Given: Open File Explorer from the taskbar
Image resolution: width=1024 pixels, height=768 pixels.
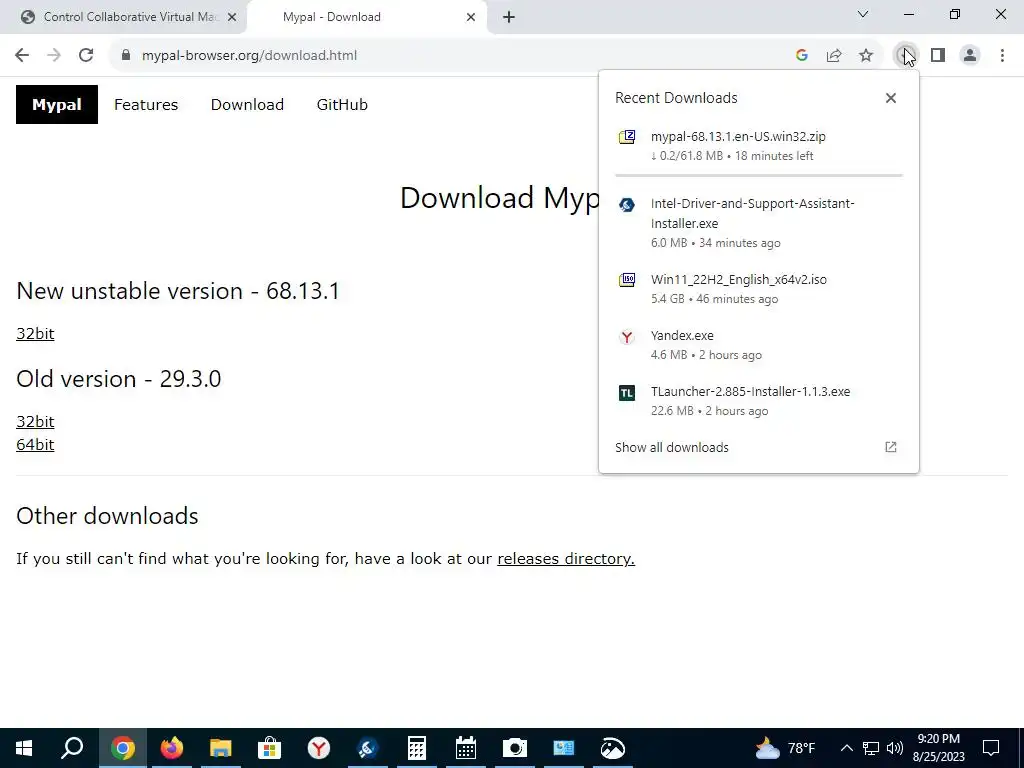Looking at the screenshot, I should (221, 748).
